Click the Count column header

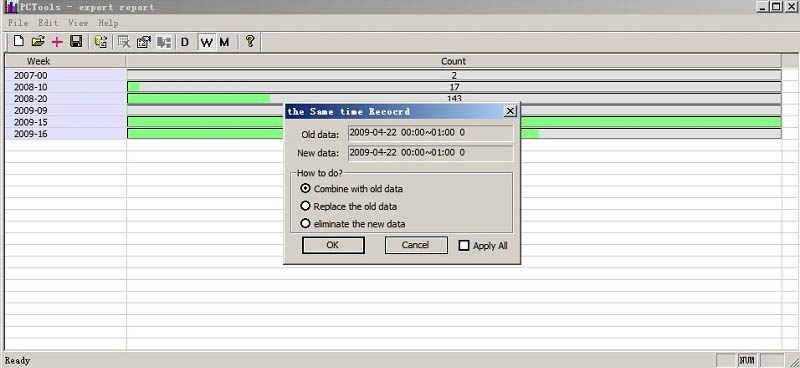453,61
